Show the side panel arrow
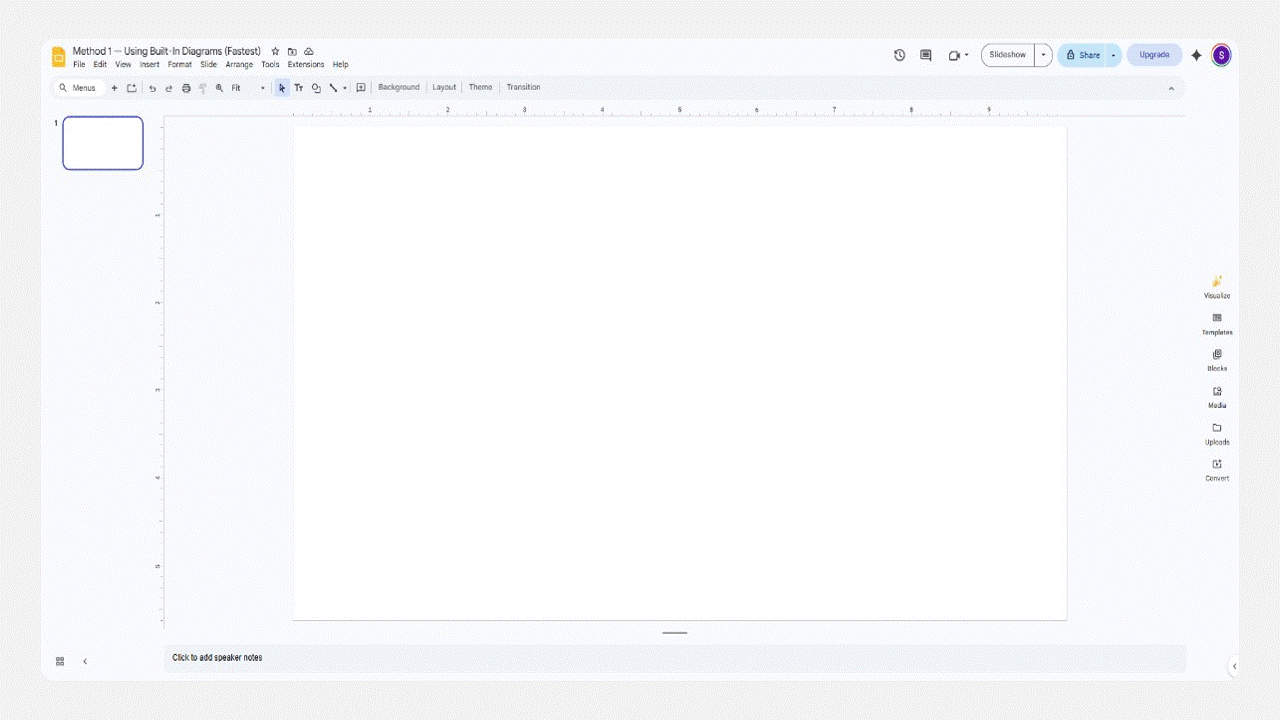 [x=1234, y=666]
